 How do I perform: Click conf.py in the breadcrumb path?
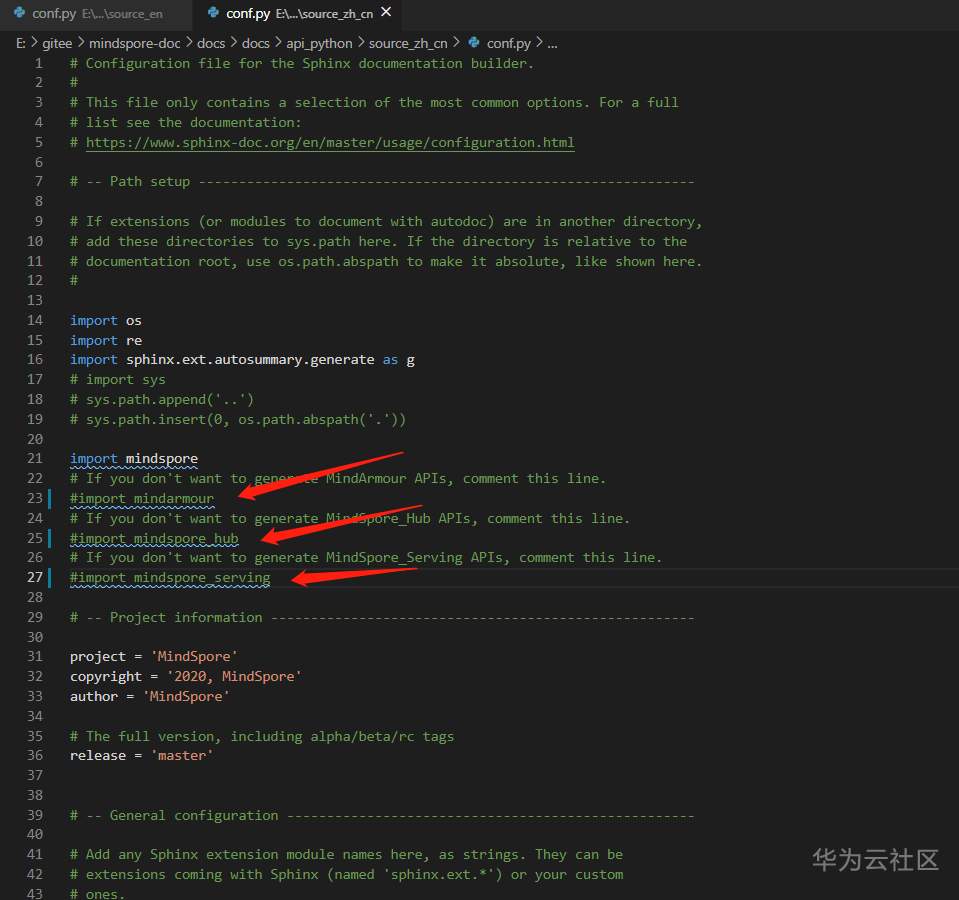click(509, 43)
